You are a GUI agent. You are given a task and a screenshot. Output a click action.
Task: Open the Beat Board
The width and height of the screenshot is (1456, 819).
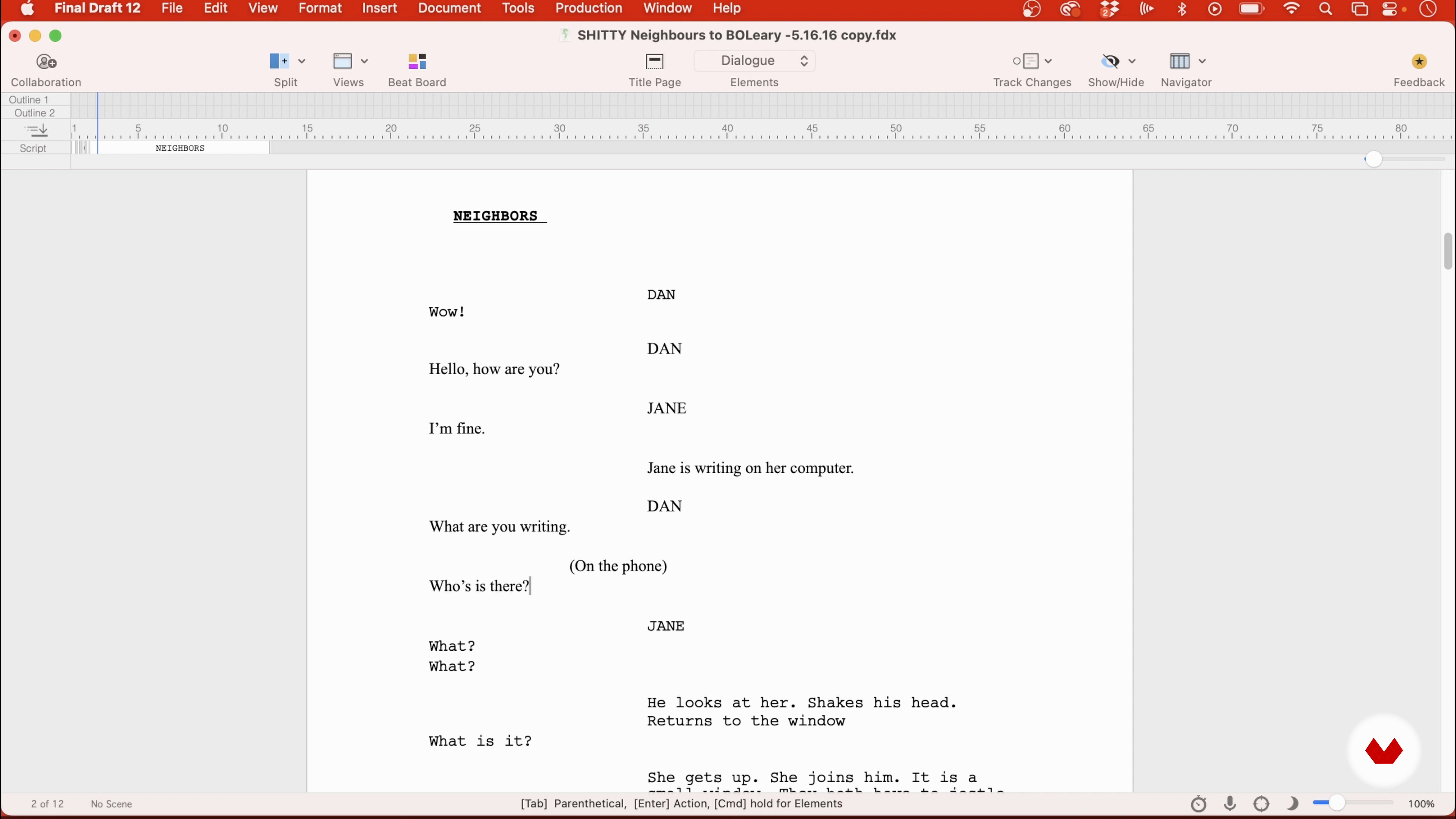click(417, 61)
